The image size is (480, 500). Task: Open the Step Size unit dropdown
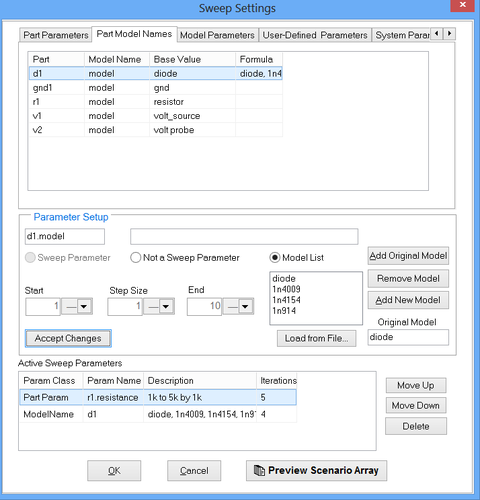click(159, 306)
